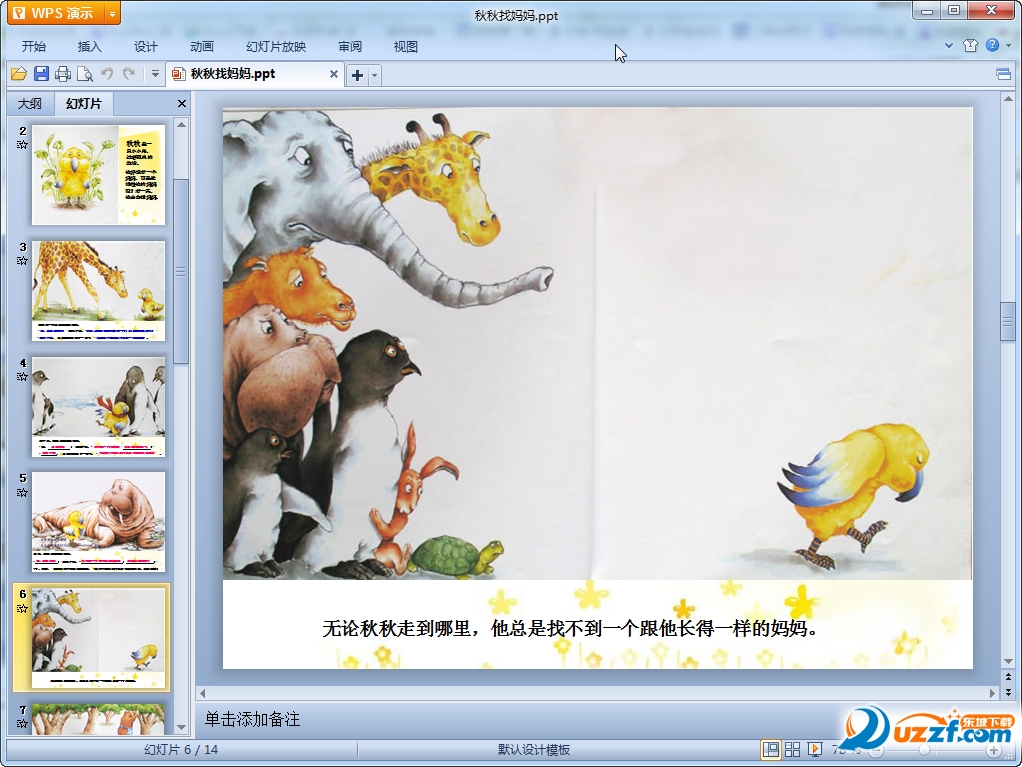Print the presentation via the printer icon
The image size is (1022, 767).
pos(63,74)
